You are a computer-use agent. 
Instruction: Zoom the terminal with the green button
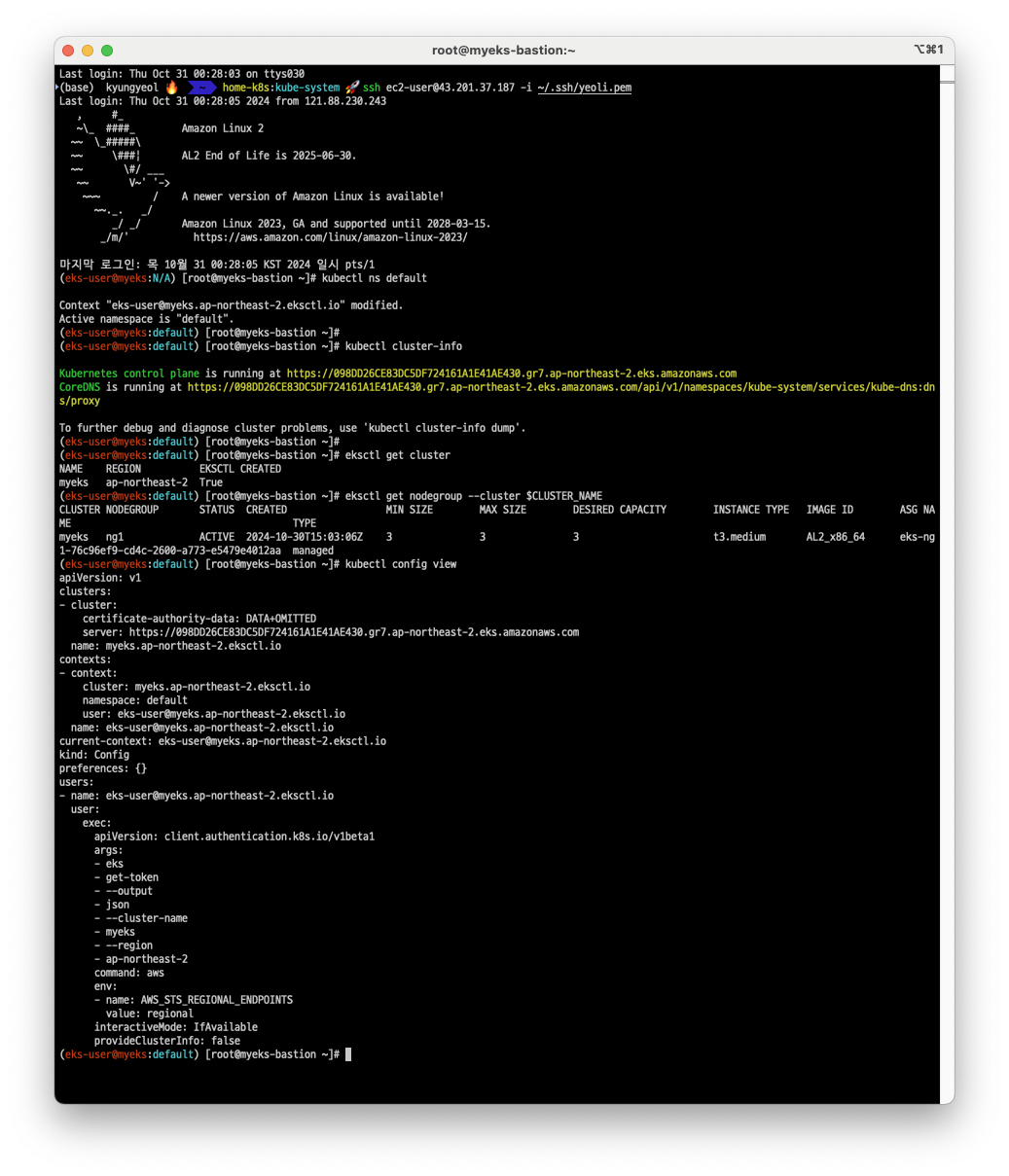pyautogui.click(x=107, y=50)
